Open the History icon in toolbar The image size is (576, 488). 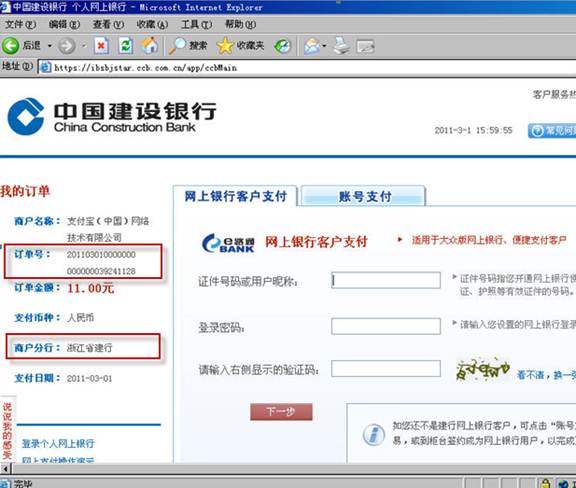tap(282, 46)
